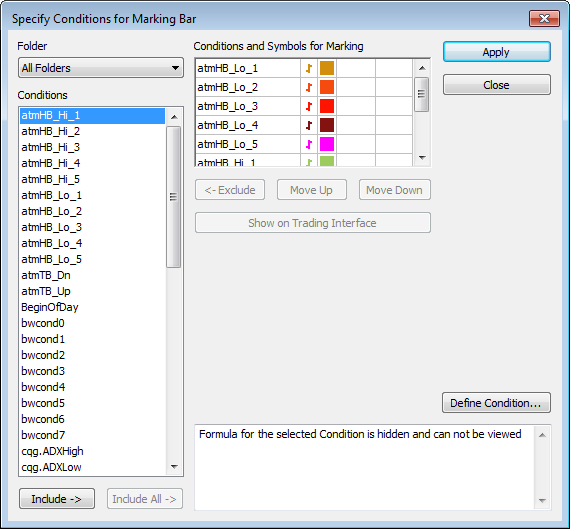Click the magenta marker symbol for atmHB_Lo_5

[x=309, y=144]
